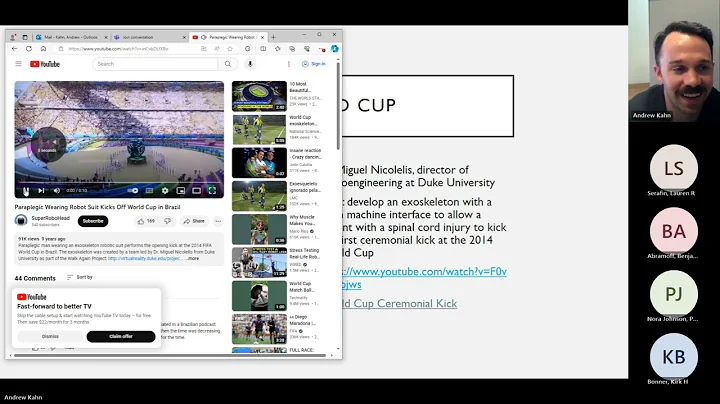Sign in to YouTube
This screenshot has width=720, height=404.
point(314,64)
